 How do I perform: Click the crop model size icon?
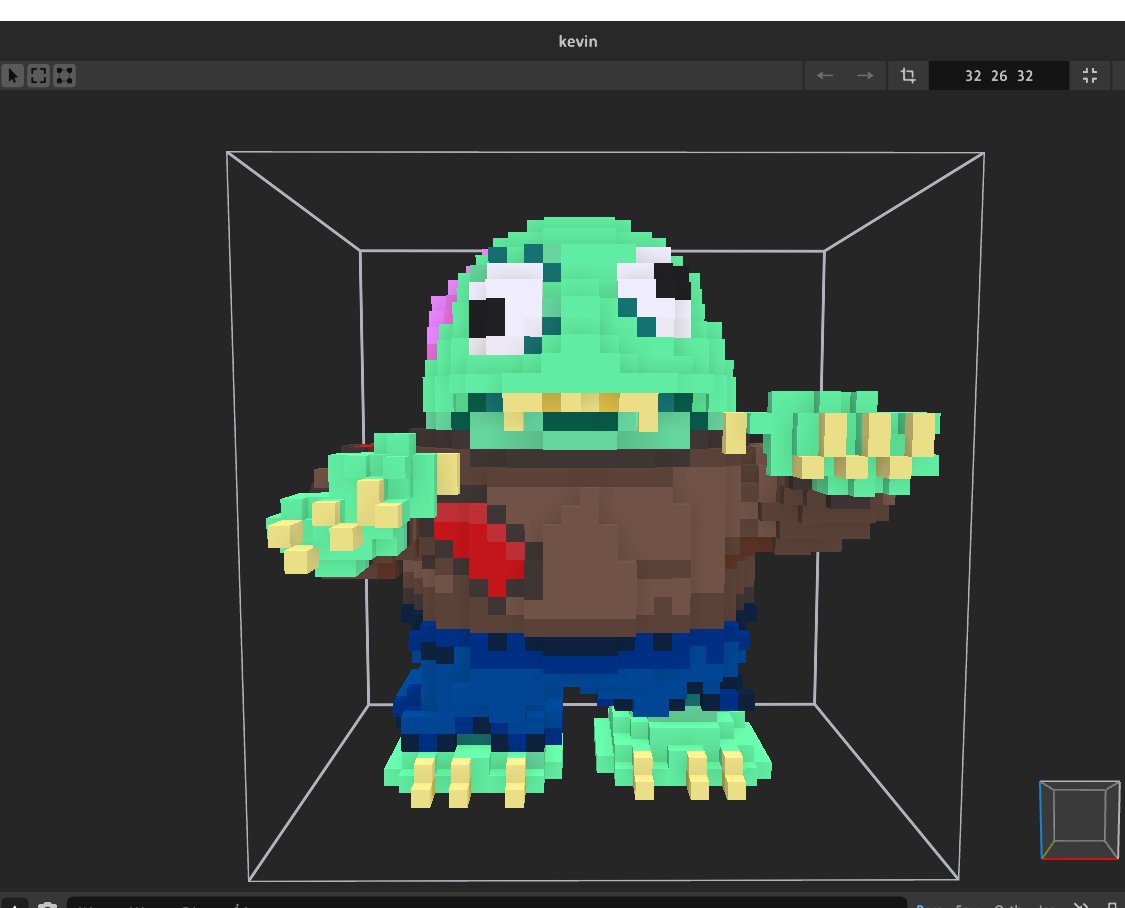[908, 75]
